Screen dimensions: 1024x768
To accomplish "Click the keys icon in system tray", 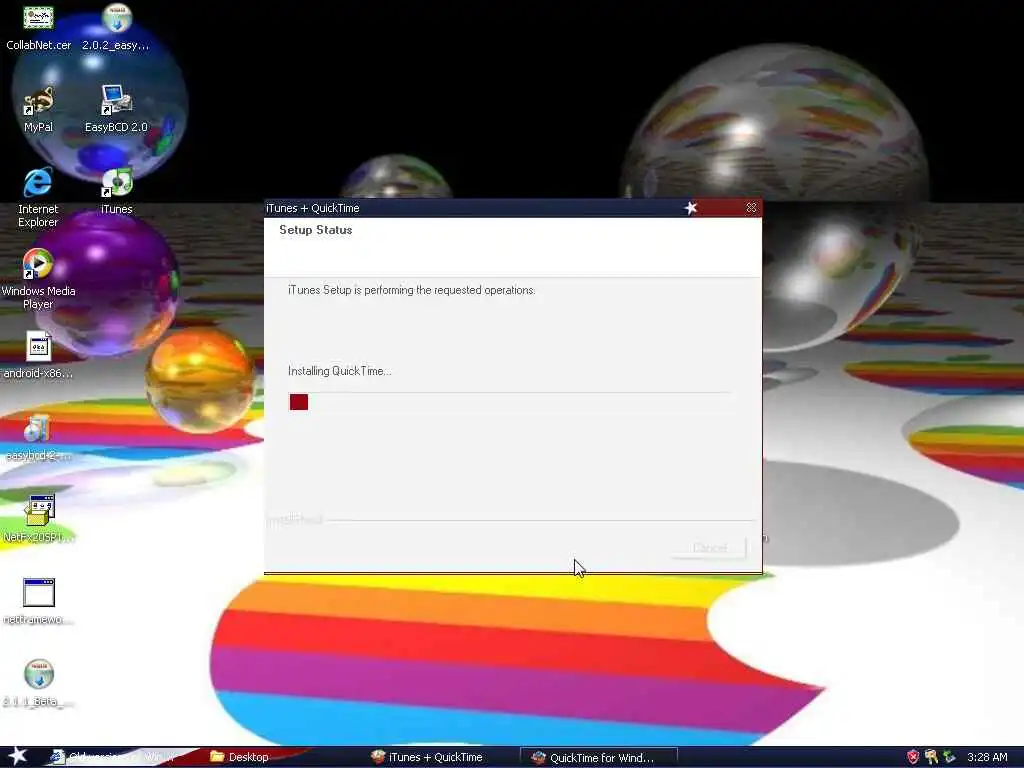I will (931, 757).
